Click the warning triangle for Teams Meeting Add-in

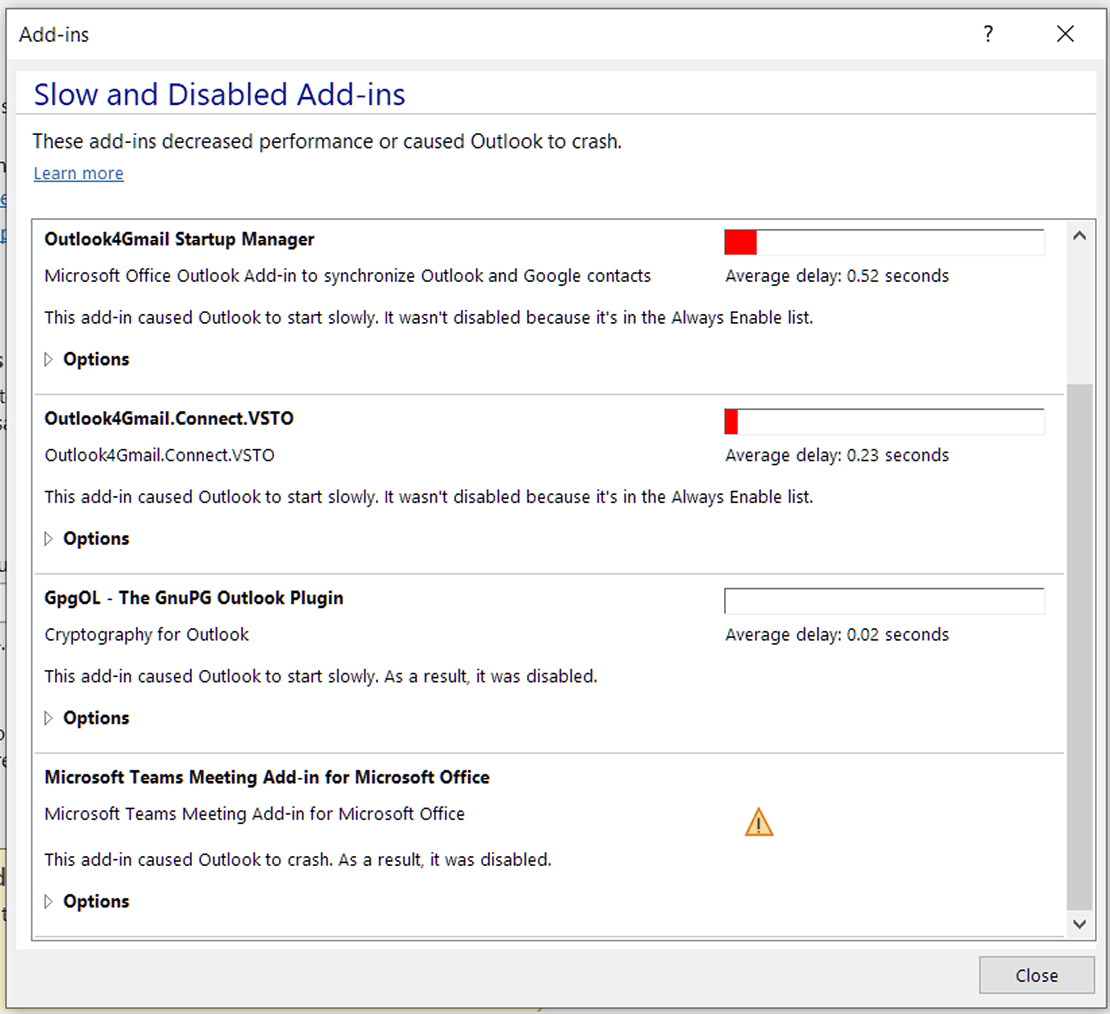[x=758, y=821]
